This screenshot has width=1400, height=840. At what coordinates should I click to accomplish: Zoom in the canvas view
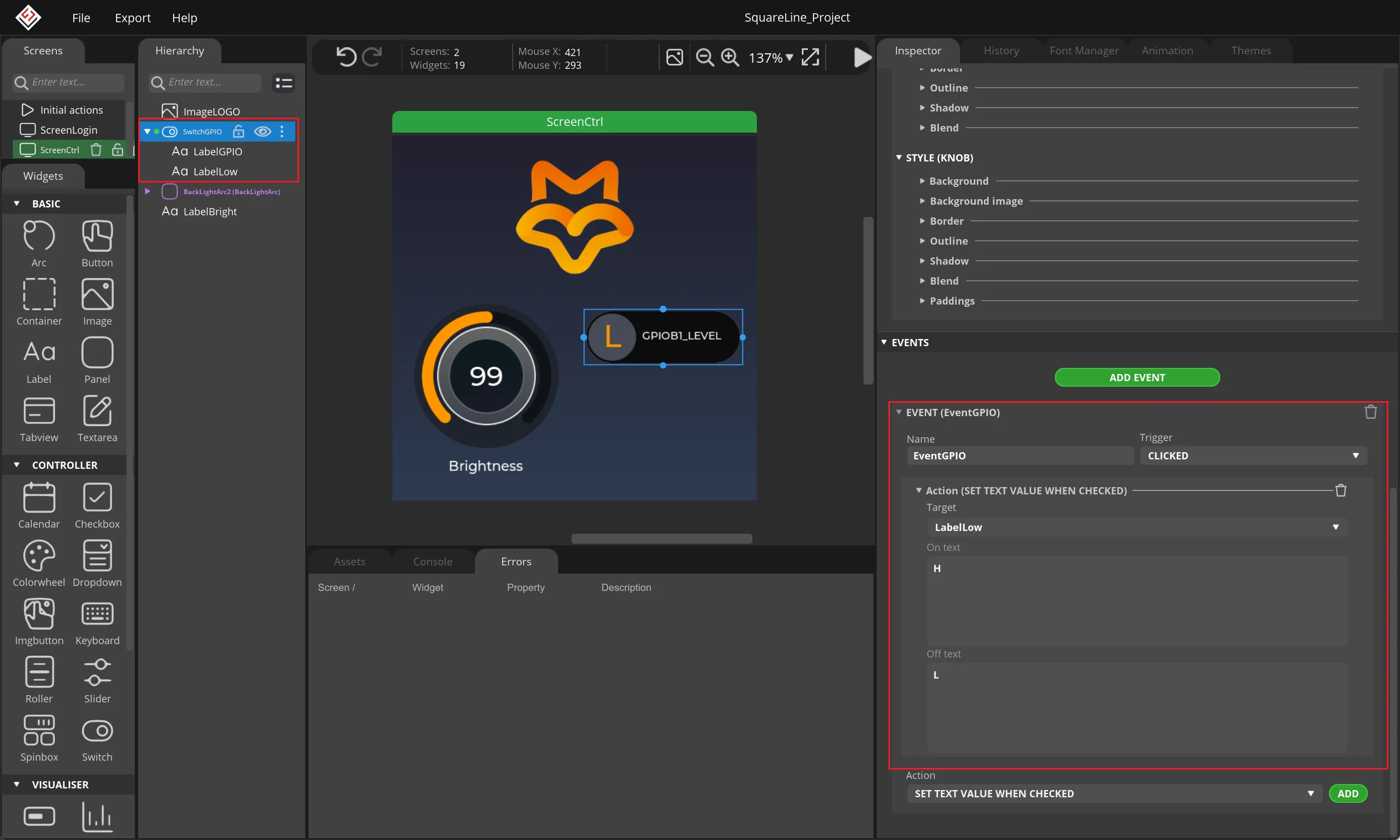[730, 57]
